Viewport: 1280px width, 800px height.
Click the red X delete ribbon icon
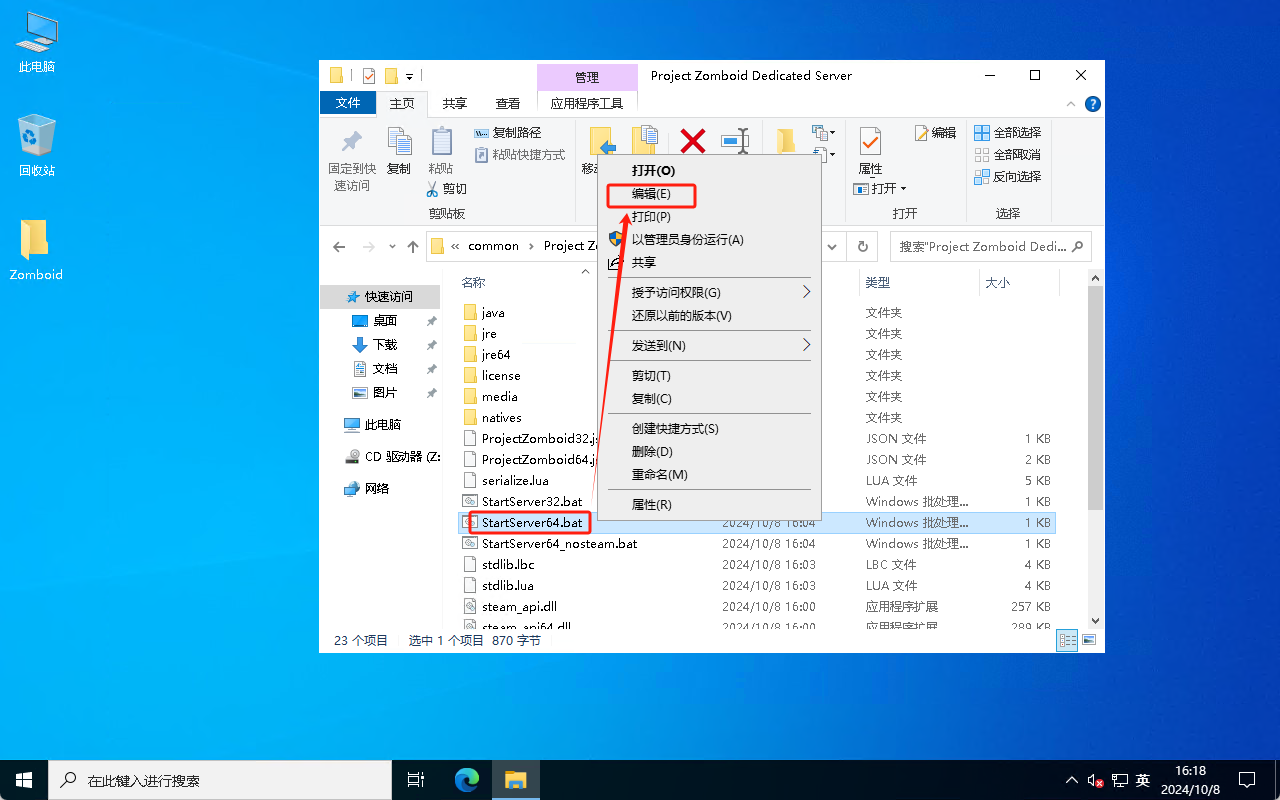[x=693, y=141]
